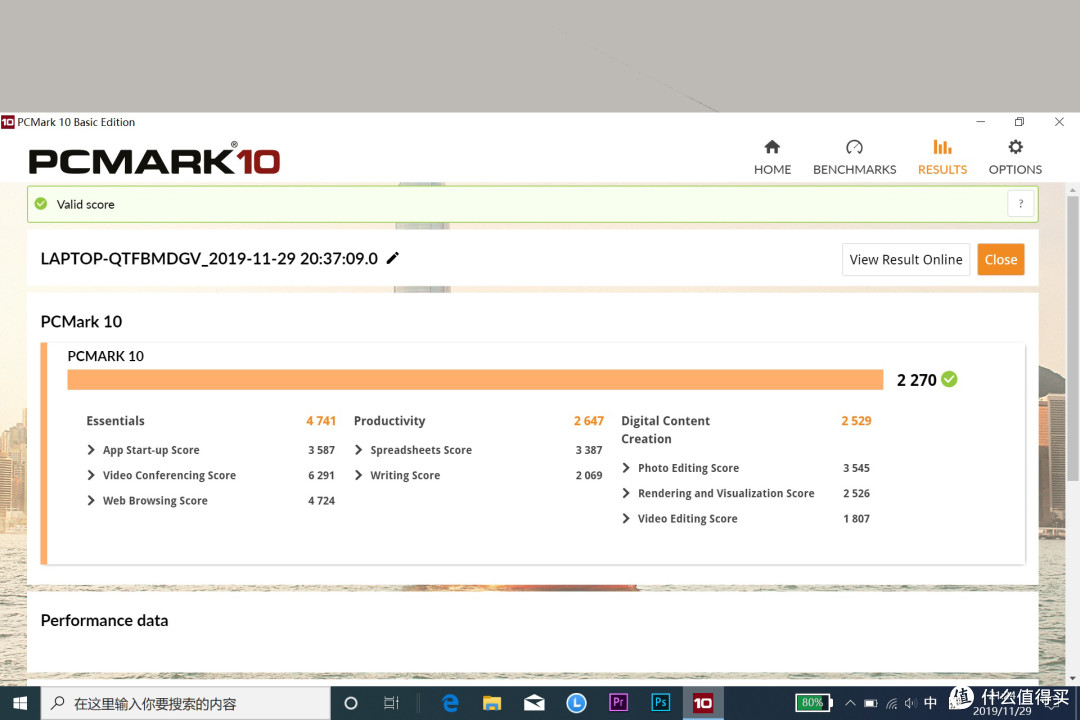The height and width of the screenshot is (720, 1080).
Task: Open Cortana circle icon in the taskbar
Action: [351, 703]
